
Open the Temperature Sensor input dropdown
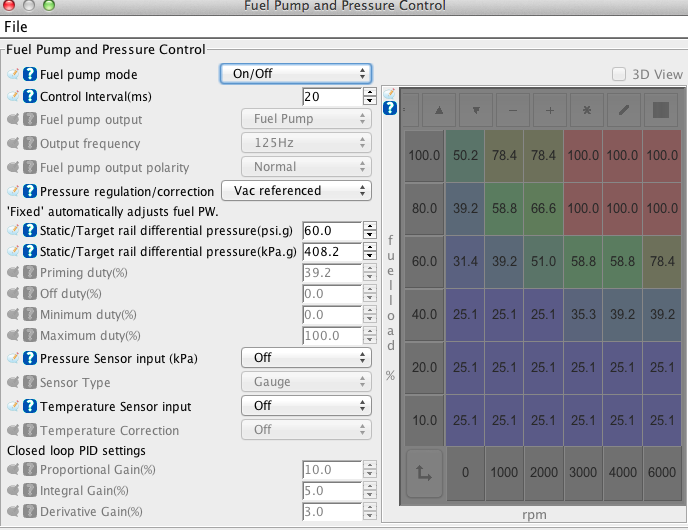pos(305,406)
